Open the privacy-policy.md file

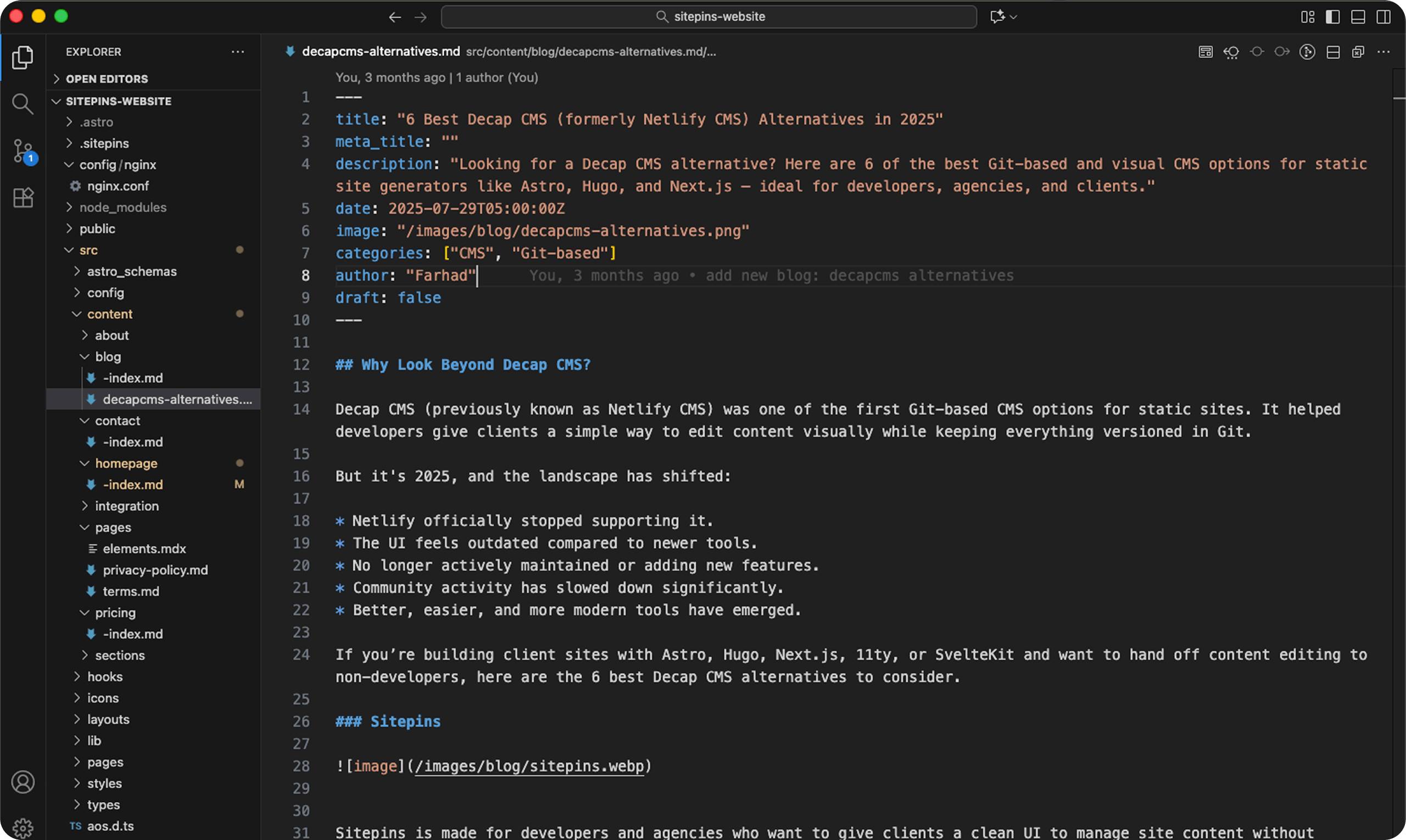click(154, 570)
